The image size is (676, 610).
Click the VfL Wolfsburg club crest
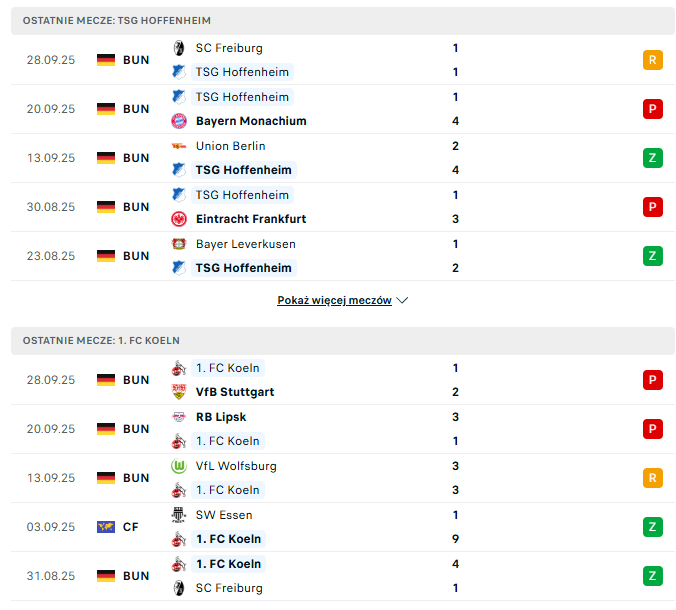(x=179, y=466)
